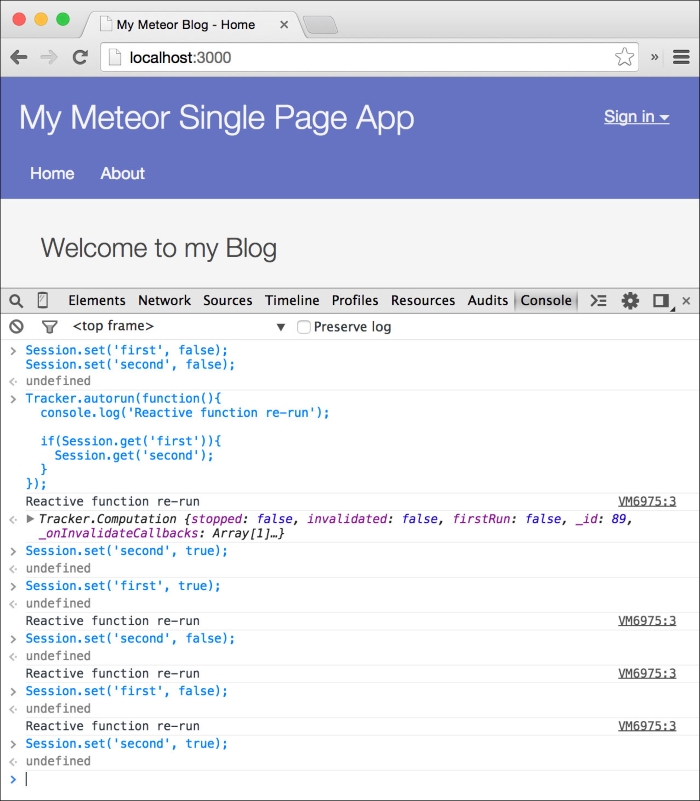Toggle DevTools device mode icon
Viewport: 700px width, 801px height.
(43, 300)
